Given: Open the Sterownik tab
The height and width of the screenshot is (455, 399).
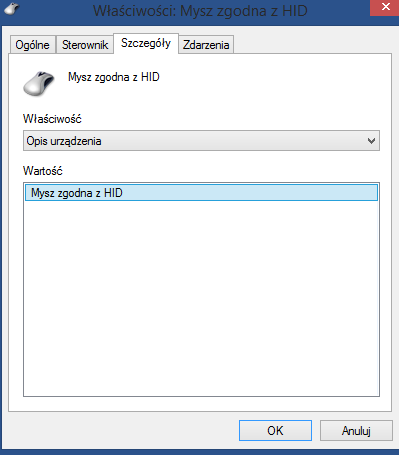Looking at the screenshot, I should 85,45.
